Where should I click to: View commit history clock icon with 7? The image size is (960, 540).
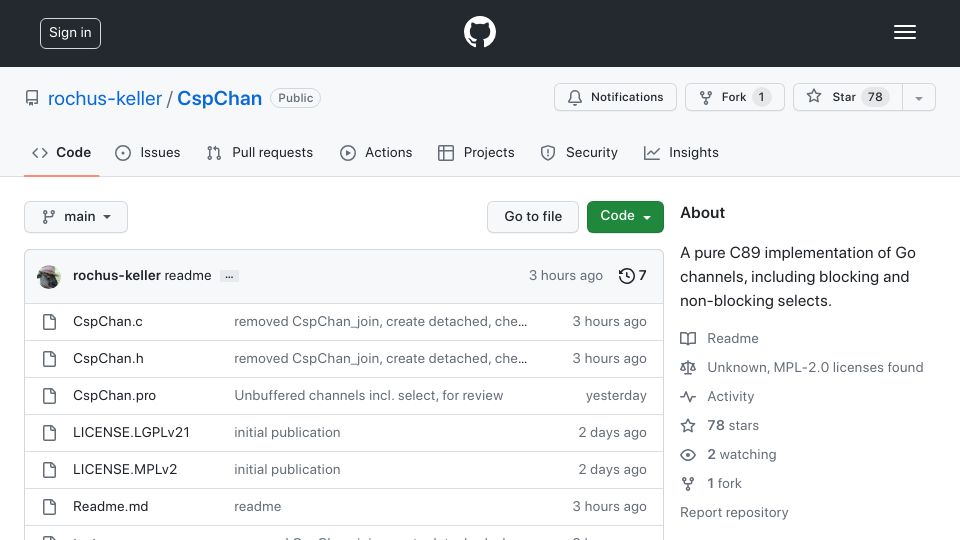632,276
